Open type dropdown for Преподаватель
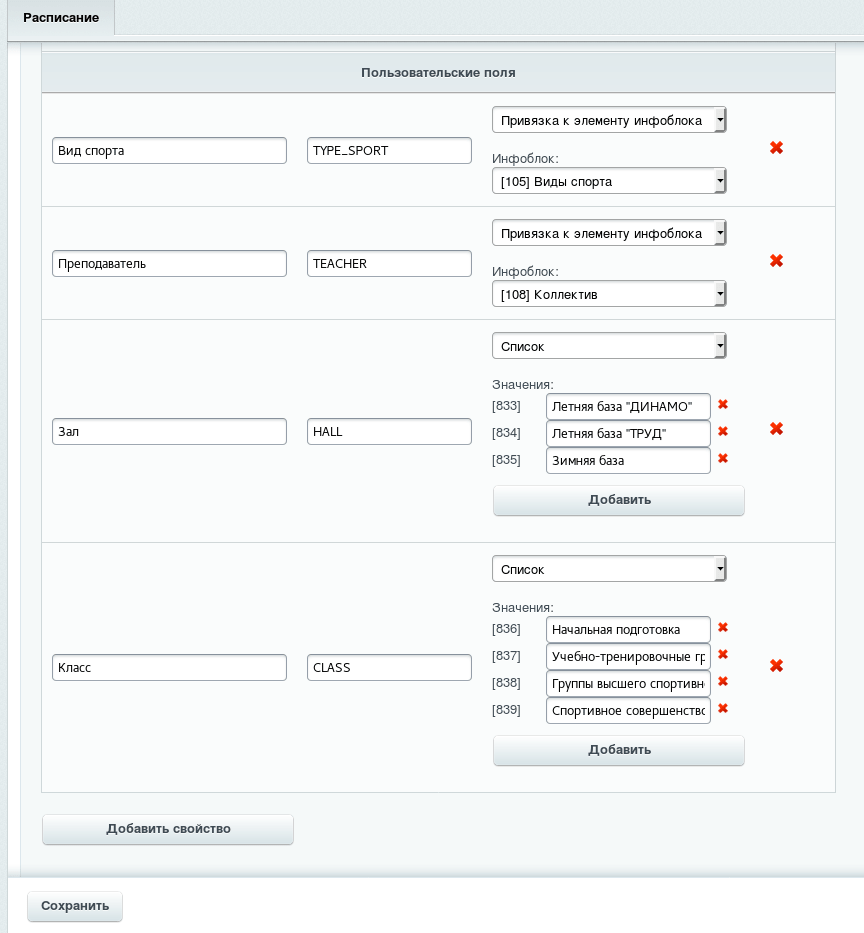 coord(609,233)
